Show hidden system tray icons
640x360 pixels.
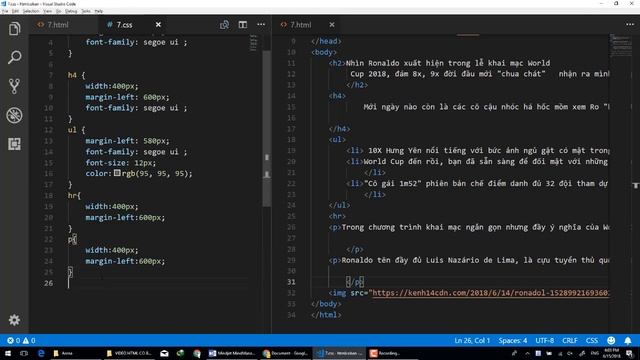click(x=527, y=353)
